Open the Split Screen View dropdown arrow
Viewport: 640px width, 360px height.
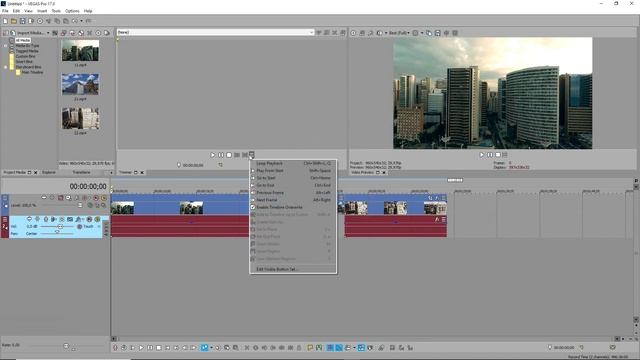pyautogui.click(x=386, y=33)
